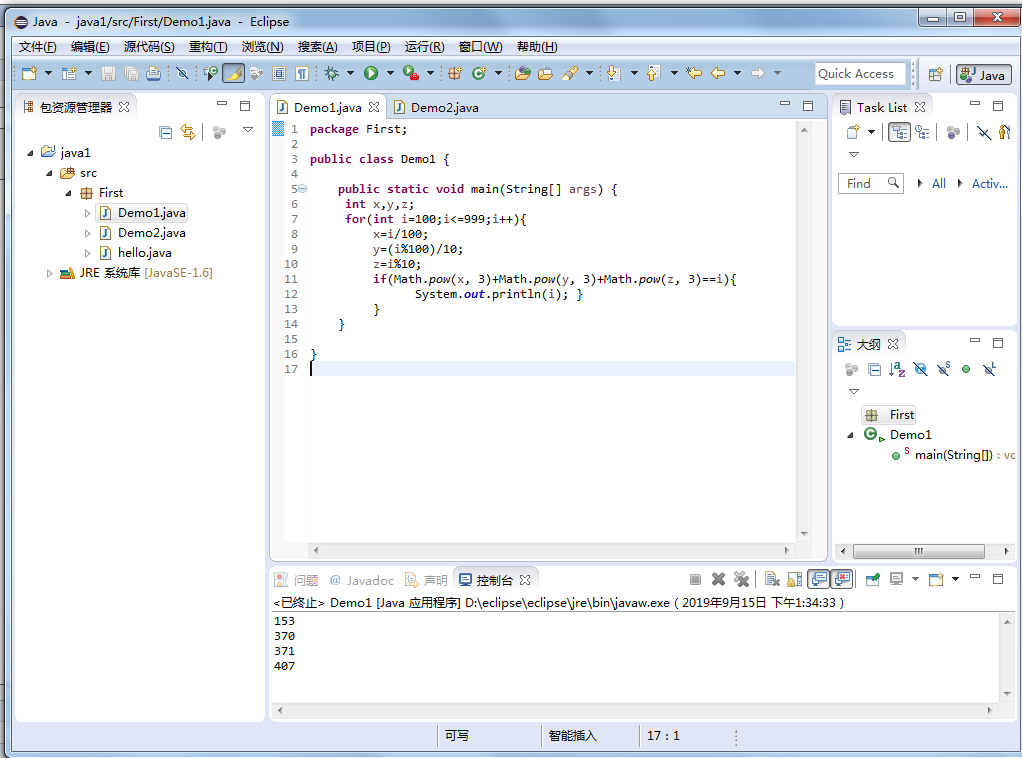Click the green Run button icon
This screenshot has width=1022, height=758.
tap(371, 73)
